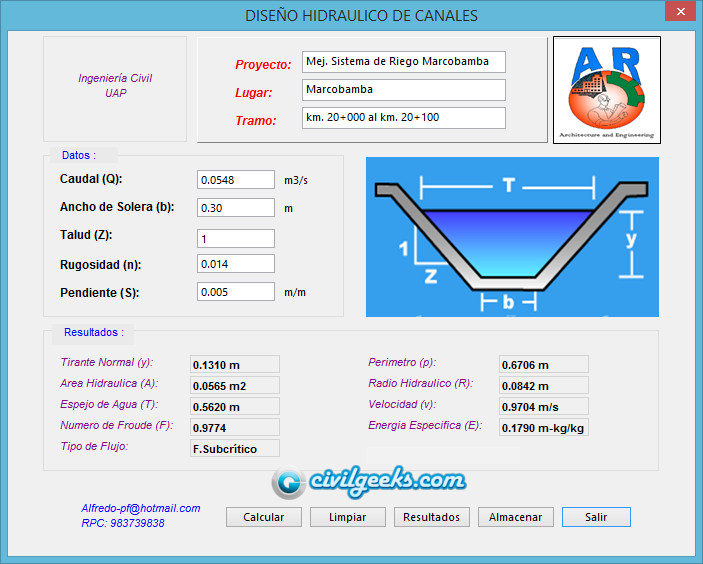703x564 pixels.
Task: Click the trapezoidal channel diagram image
Action: tap(512, 237)
